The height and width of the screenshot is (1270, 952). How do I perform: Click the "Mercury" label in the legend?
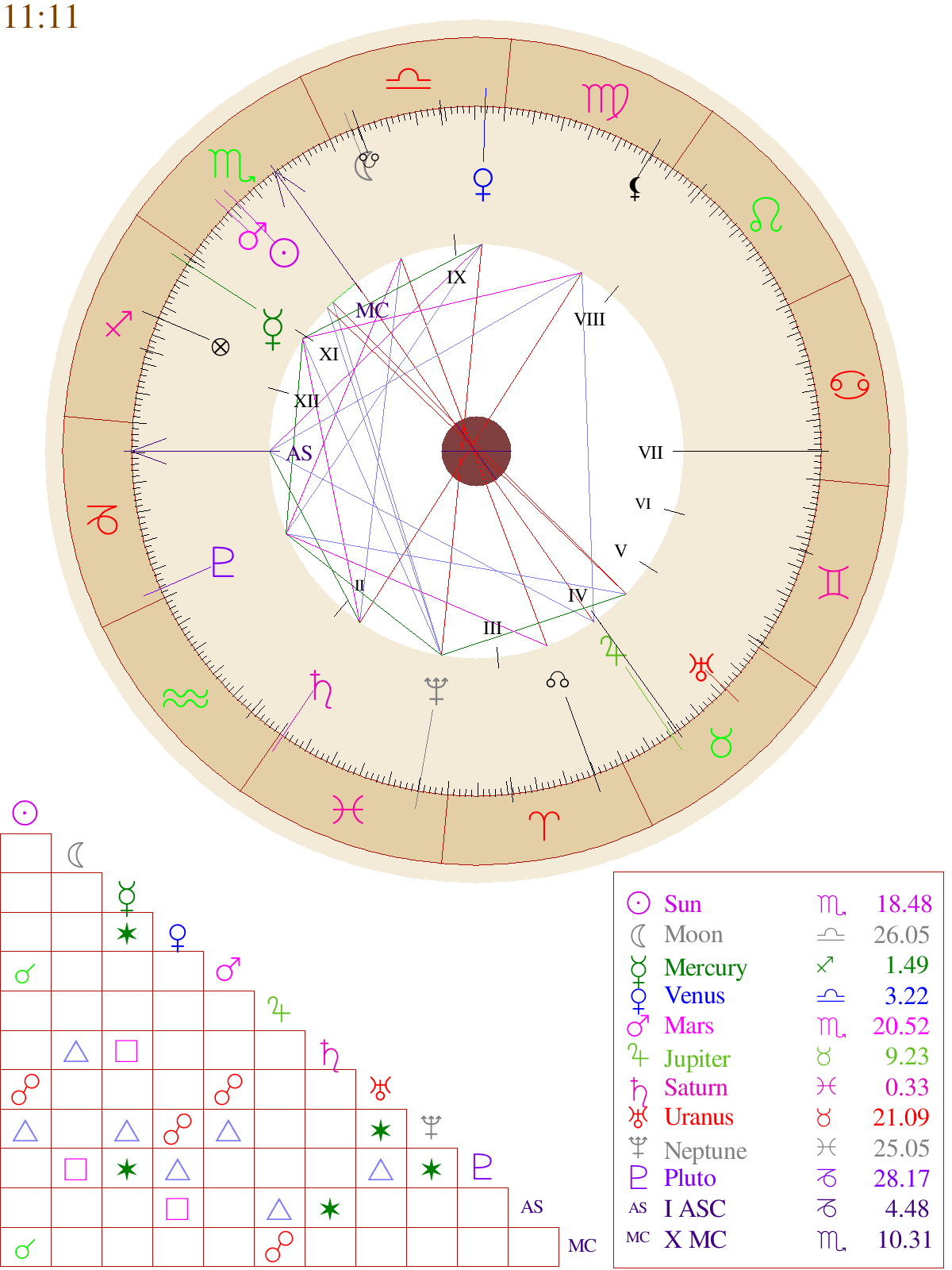click(705, 967)
